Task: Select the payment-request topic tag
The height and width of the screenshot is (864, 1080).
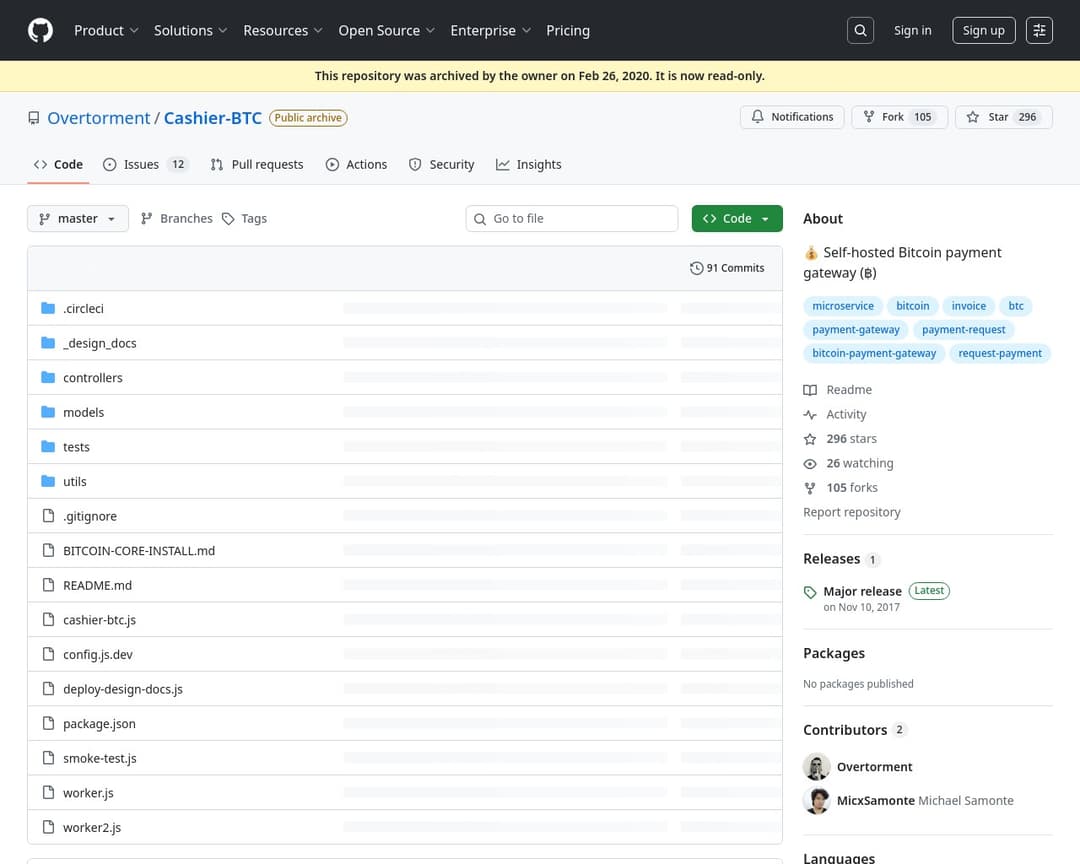Action: (x=964, y=330)
